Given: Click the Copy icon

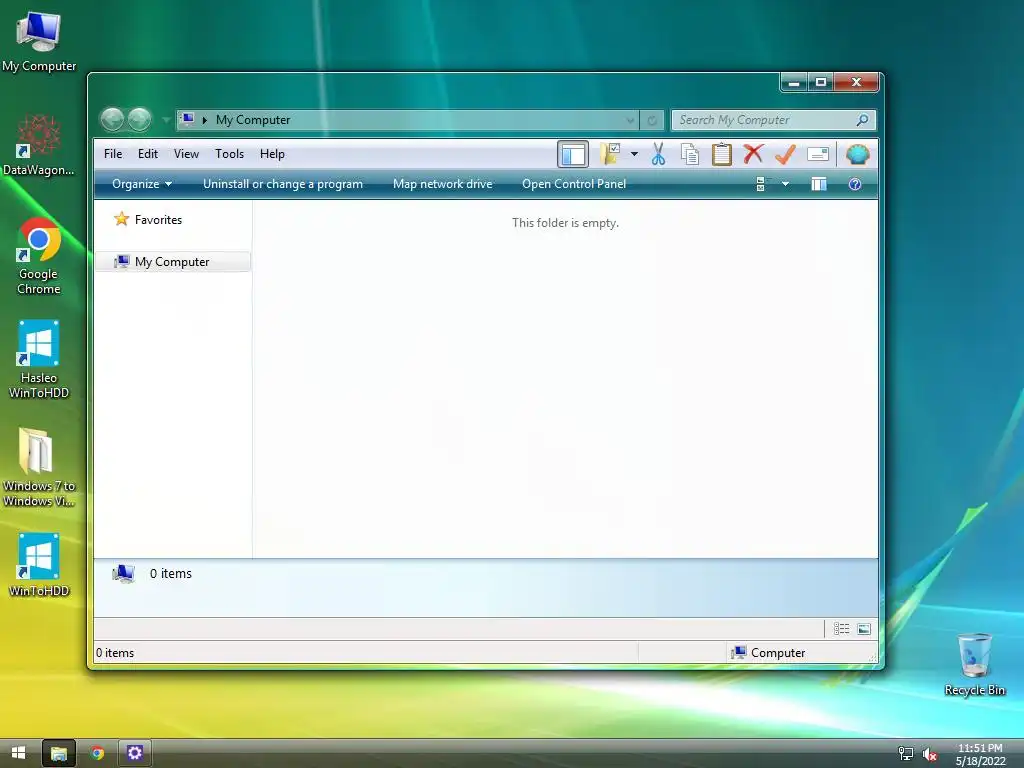Looking at the screenshot, I should pyautogui.click(x=690, y=154).
